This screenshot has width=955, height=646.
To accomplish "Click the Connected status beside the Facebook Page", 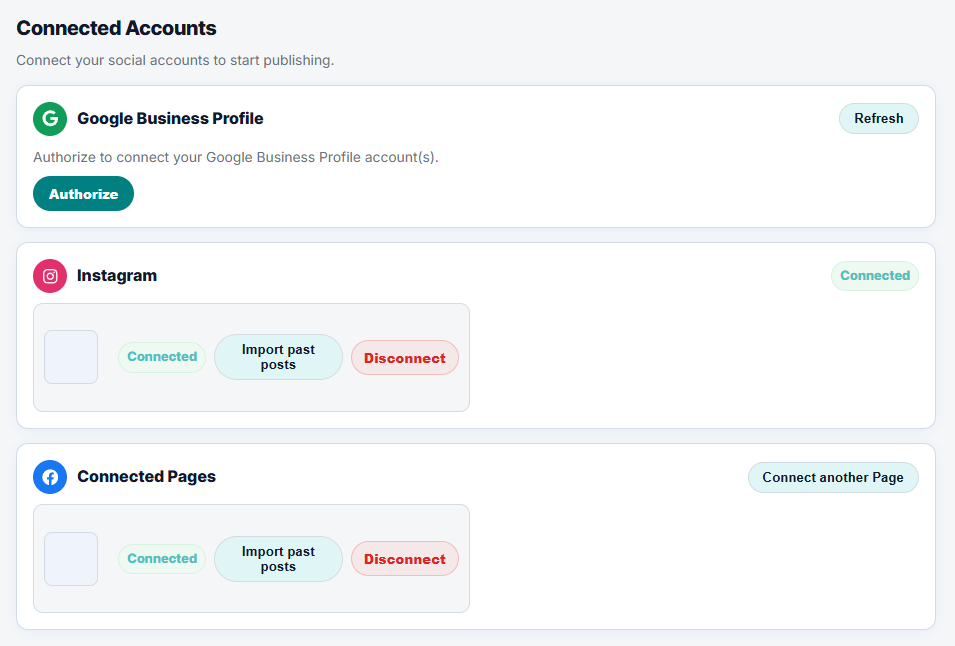I will point(161,558).
